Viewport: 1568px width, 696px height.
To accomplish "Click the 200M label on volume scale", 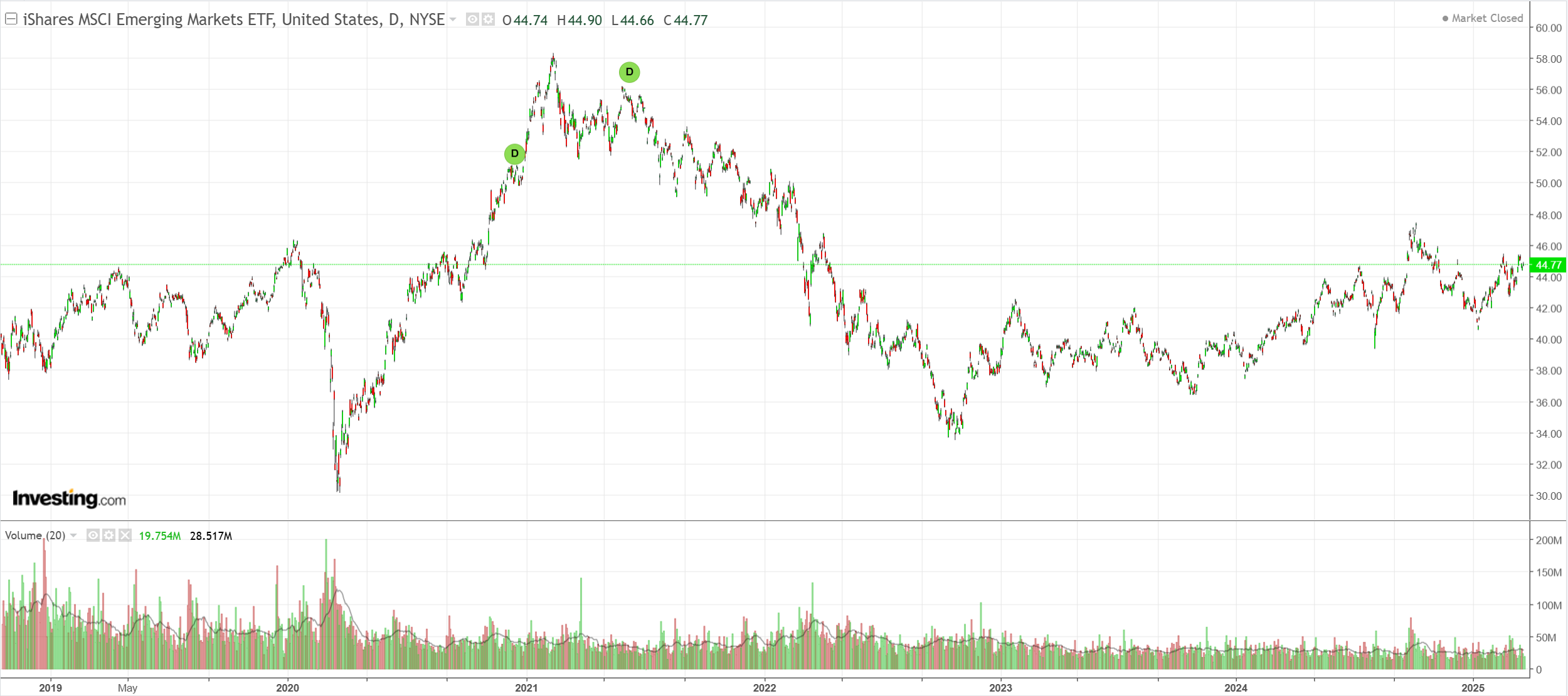I will point(1549,540).
